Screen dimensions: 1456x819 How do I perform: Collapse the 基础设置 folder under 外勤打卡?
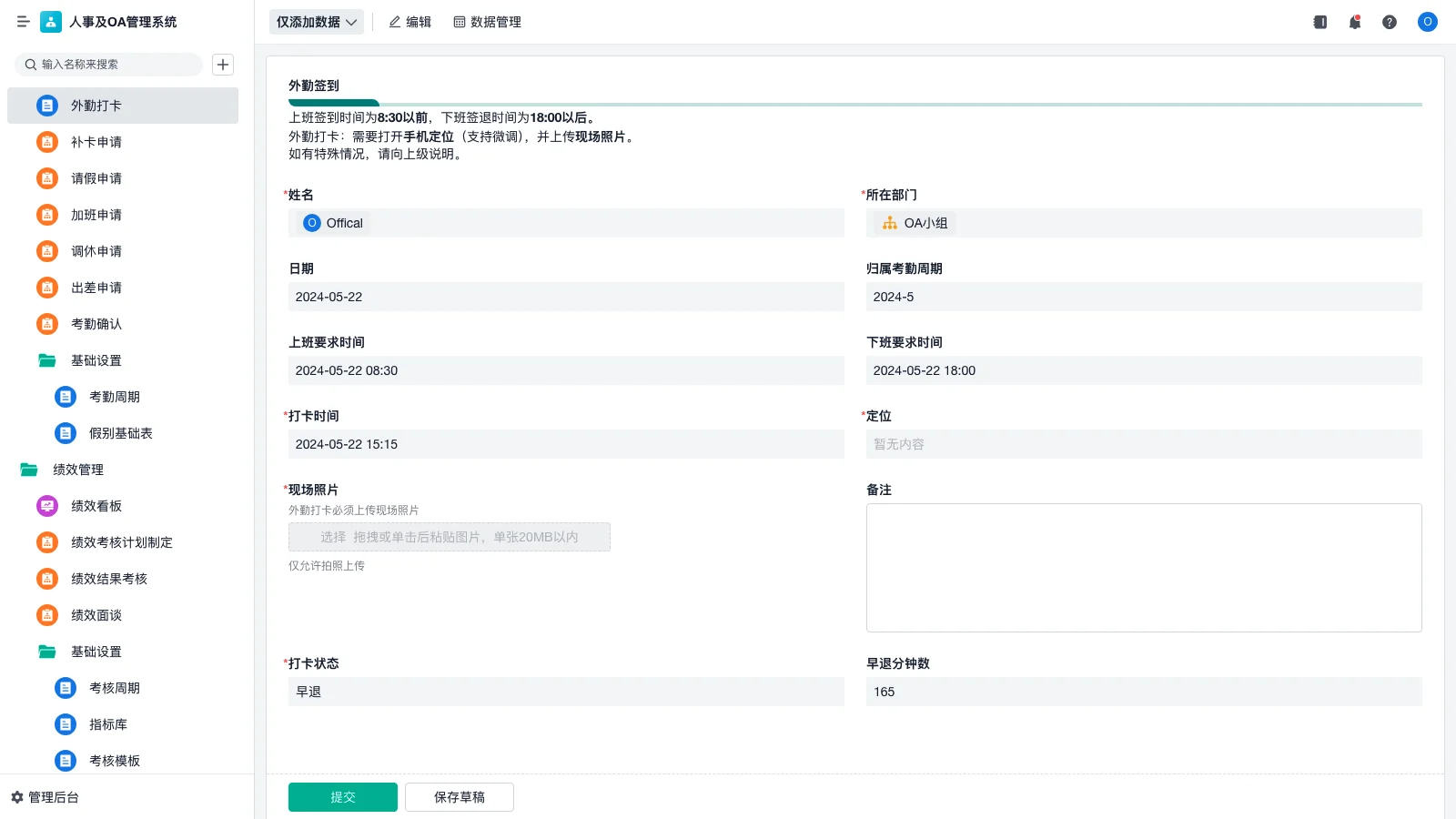pyautogui.click(x=96, y=360)
